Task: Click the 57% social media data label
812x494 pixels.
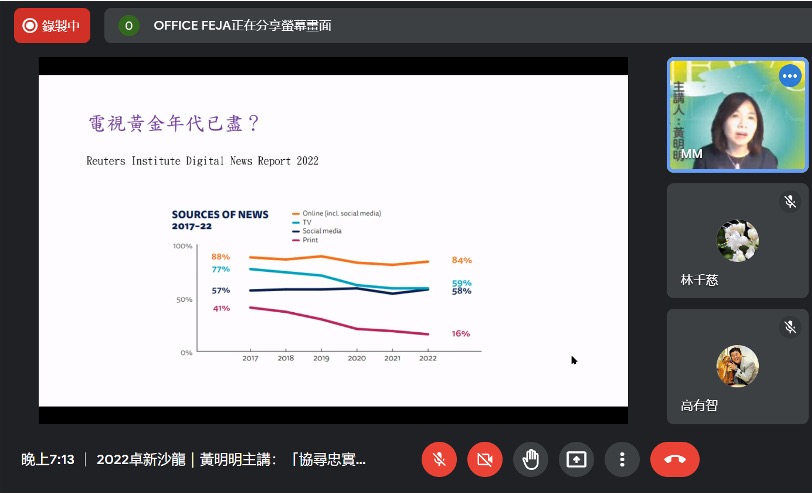Action: click(x=221, y=290)
